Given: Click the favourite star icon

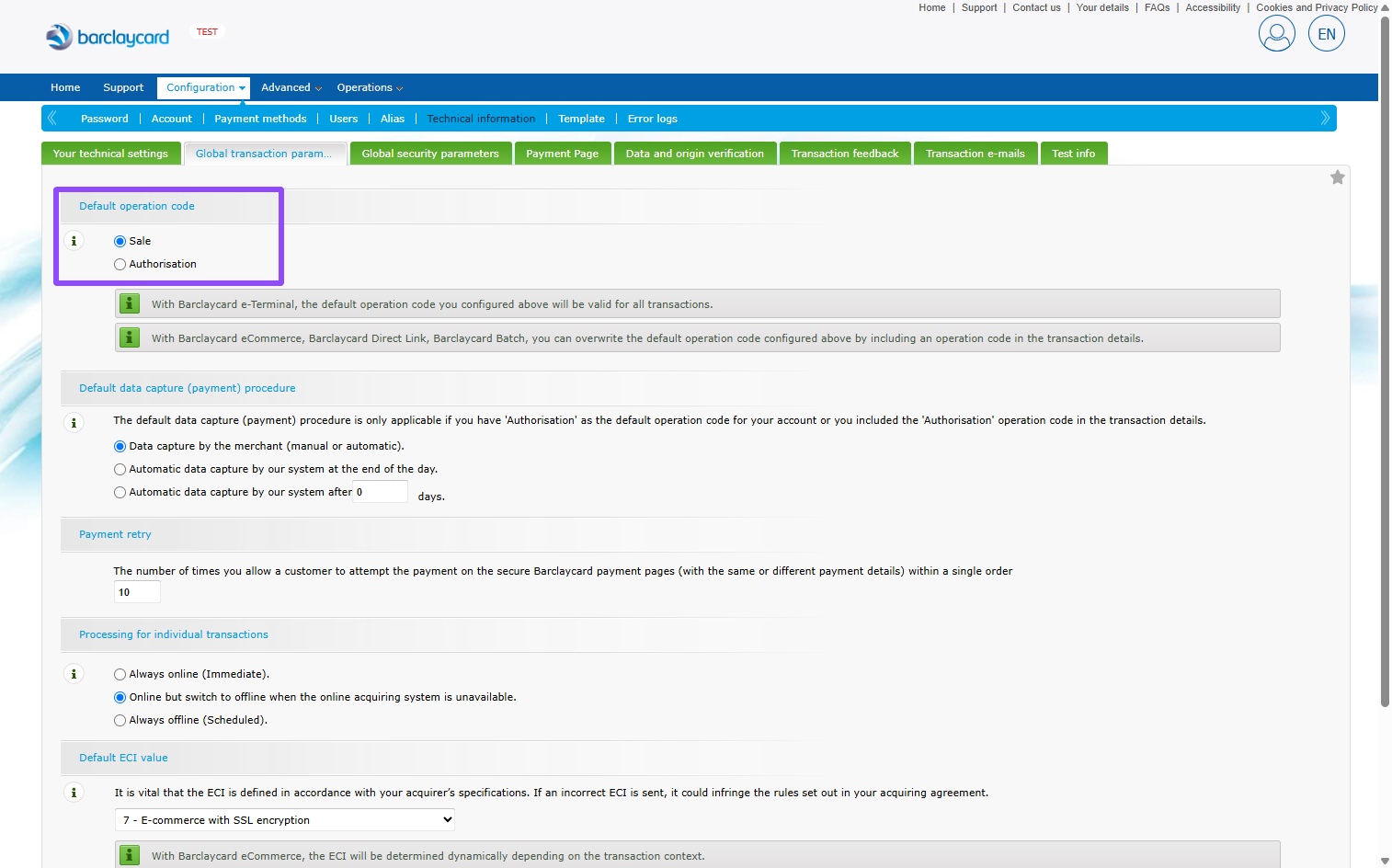Looking at the screenshot, I should coord(1337,177).
